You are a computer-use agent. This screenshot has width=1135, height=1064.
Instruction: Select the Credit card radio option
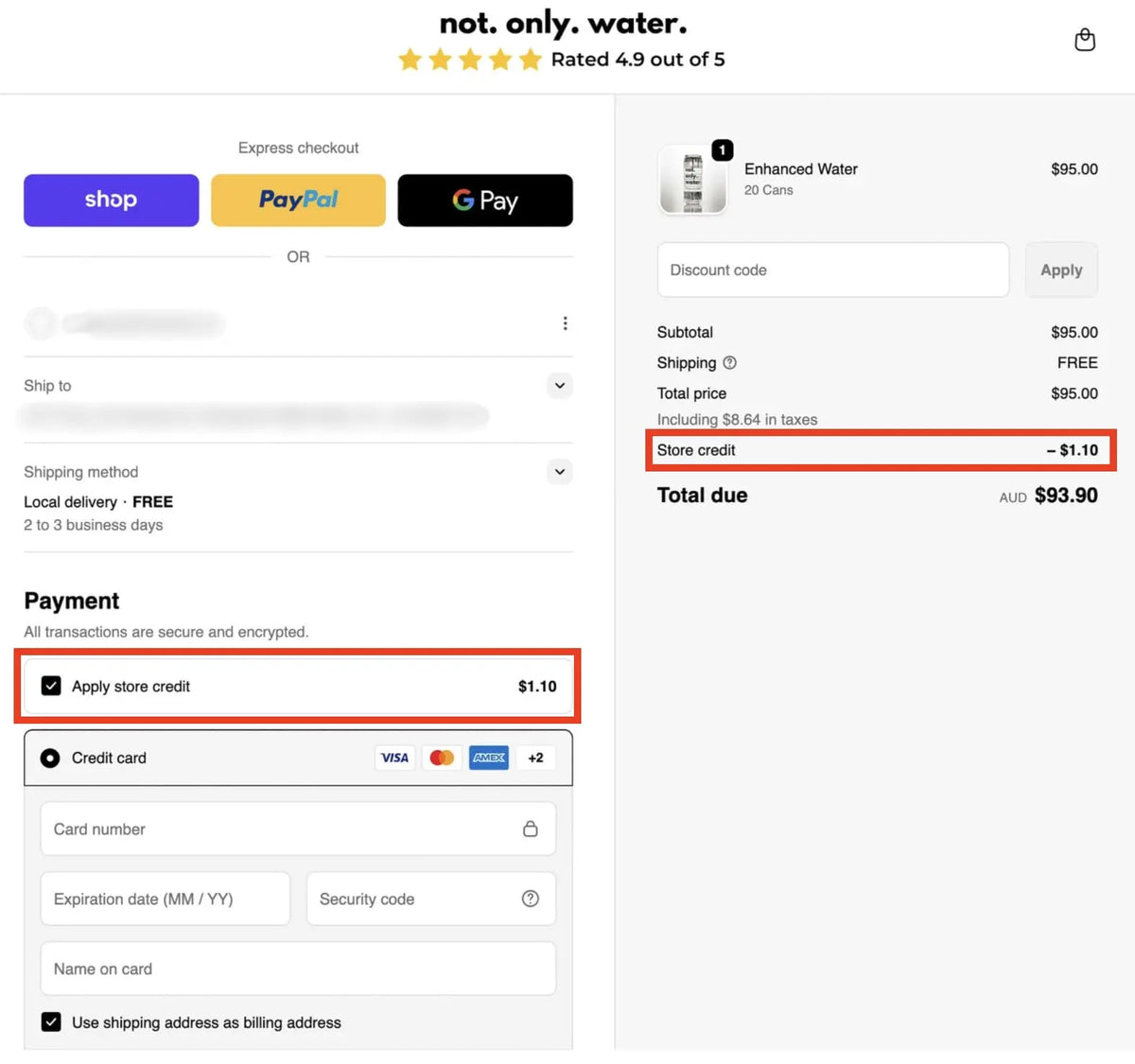pos(50,758)
